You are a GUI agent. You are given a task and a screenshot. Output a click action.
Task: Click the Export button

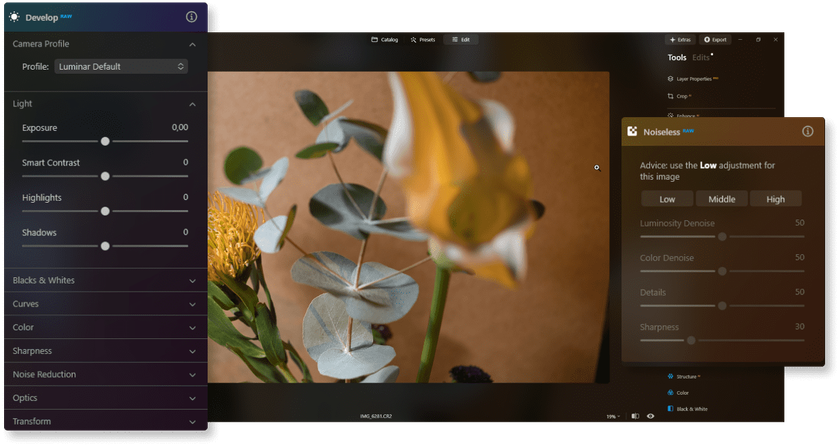pos(715,40)
